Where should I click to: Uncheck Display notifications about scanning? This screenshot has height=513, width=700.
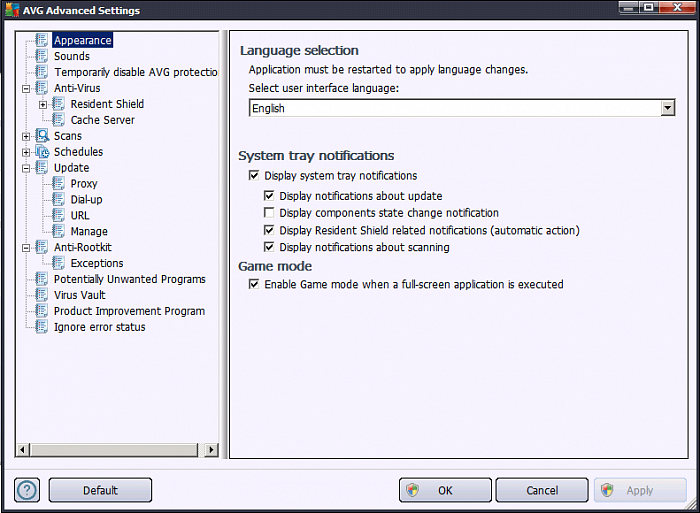click(269, 247)
